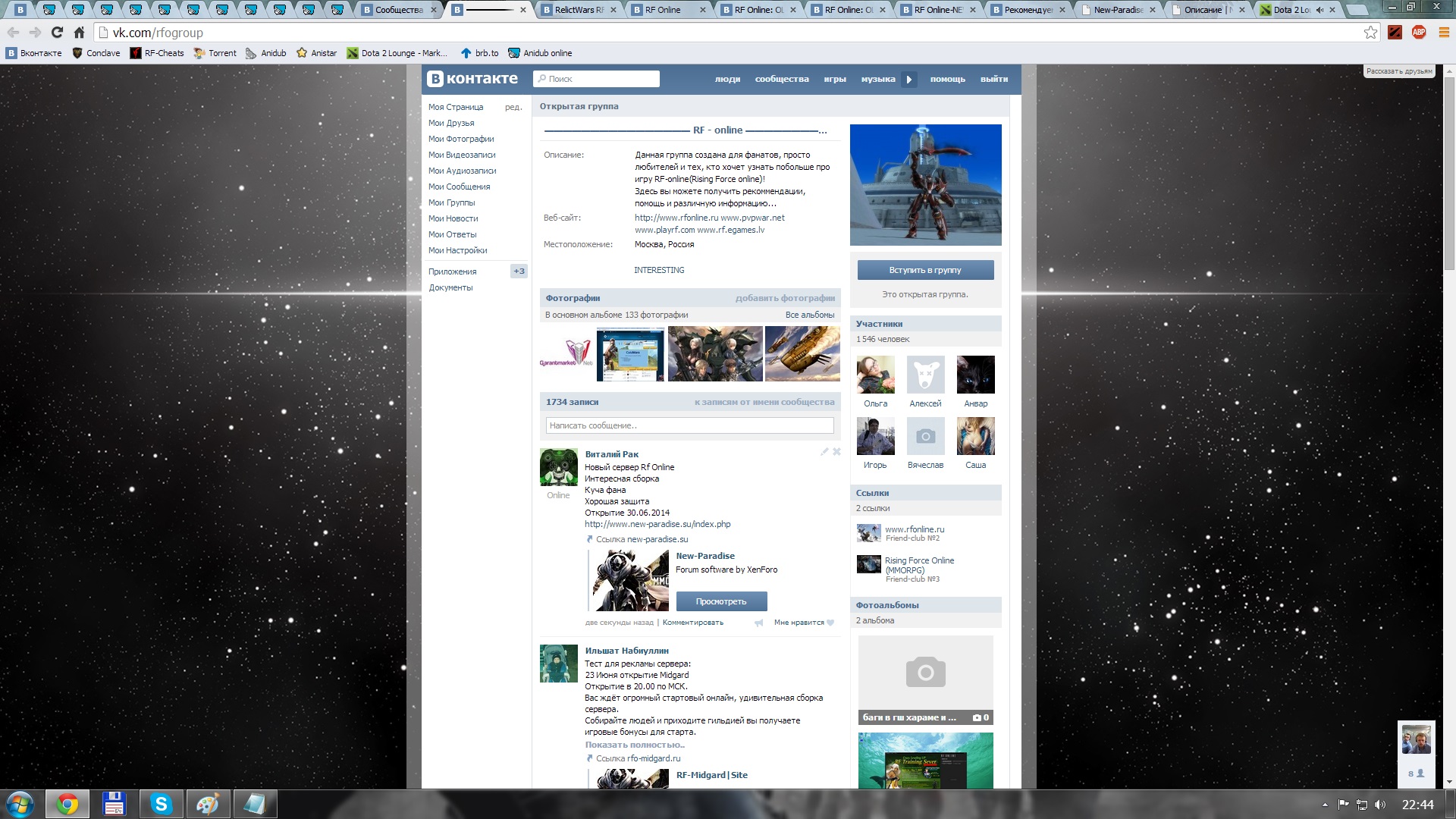Click the Просмотреть button on the New-Paradise link
Viewport: 1456px width, 819px height.
click(x=721, y=601)
